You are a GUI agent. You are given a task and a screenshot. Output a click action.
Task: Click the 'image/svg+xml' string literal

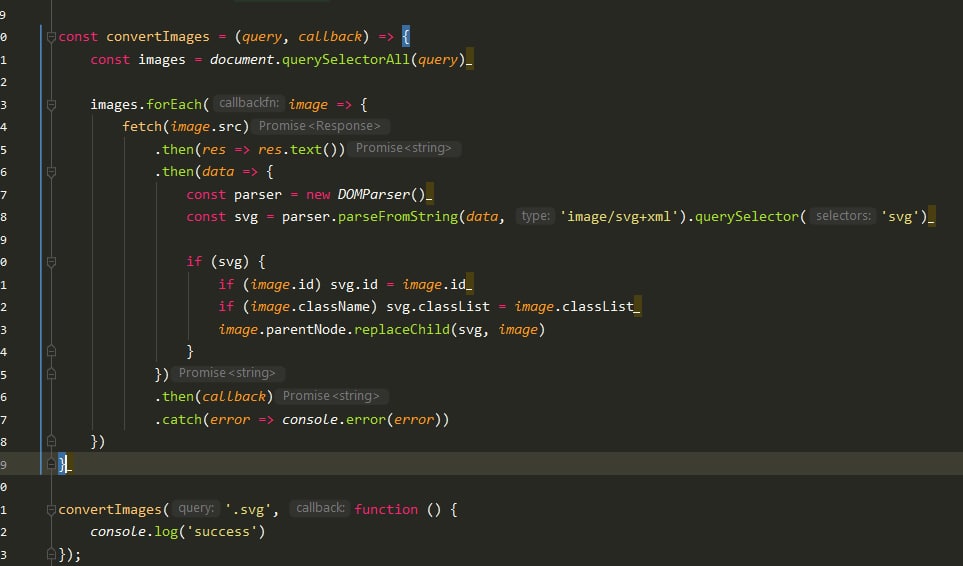[619, 217]
